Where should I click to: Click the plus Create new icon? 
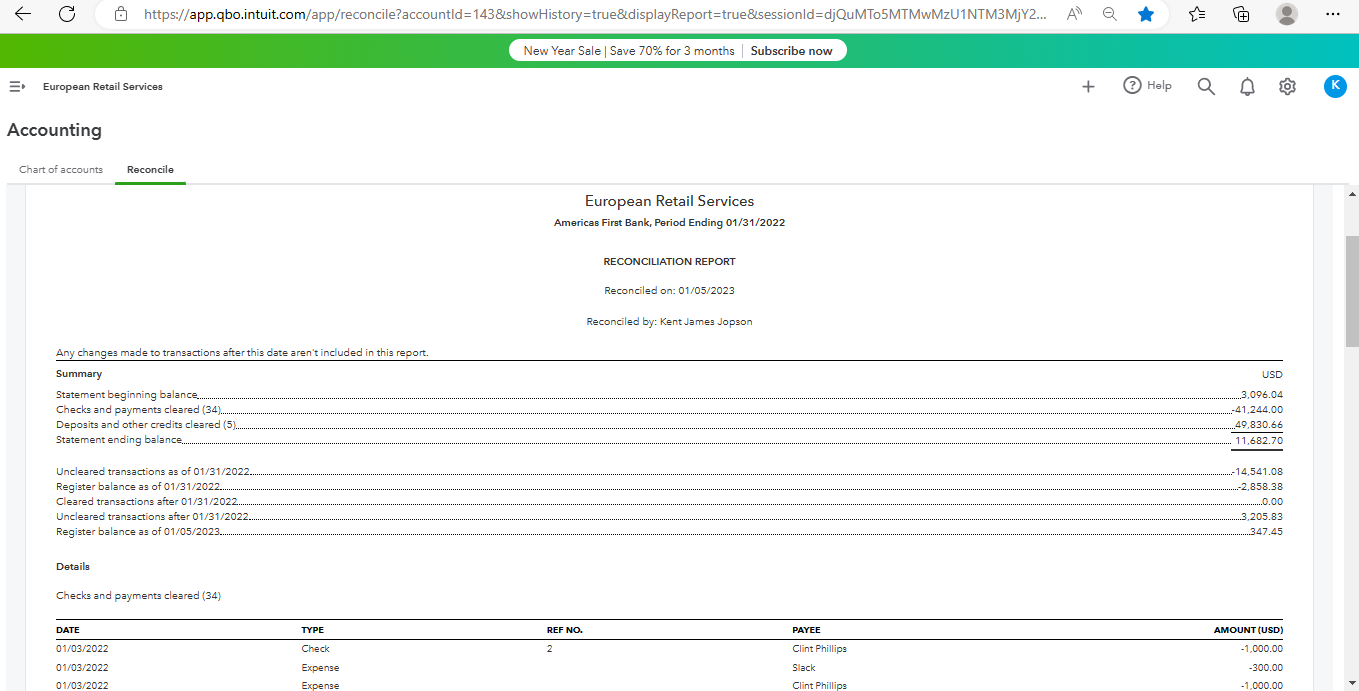(x=1089, y=87)
